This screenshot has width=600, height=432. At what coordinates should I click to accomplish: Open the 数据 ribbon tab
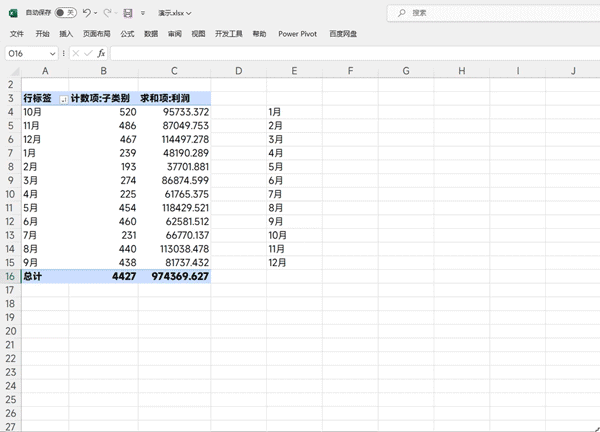click(151, 34)
